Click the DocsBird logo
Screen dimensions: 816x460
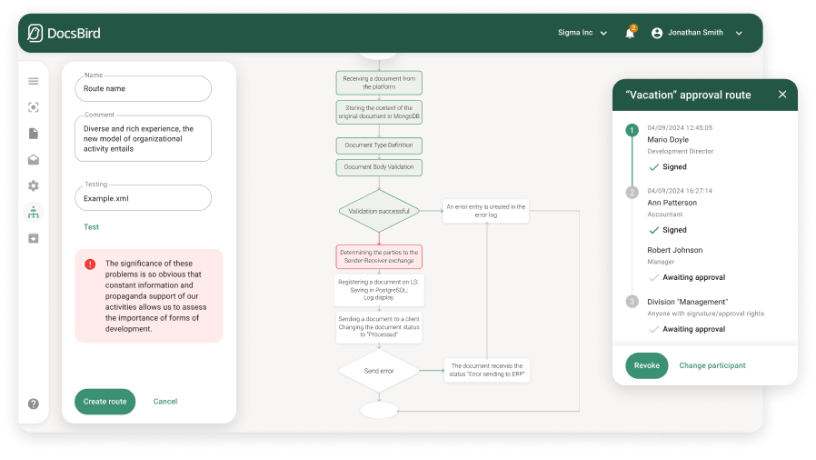coord(65,33)
